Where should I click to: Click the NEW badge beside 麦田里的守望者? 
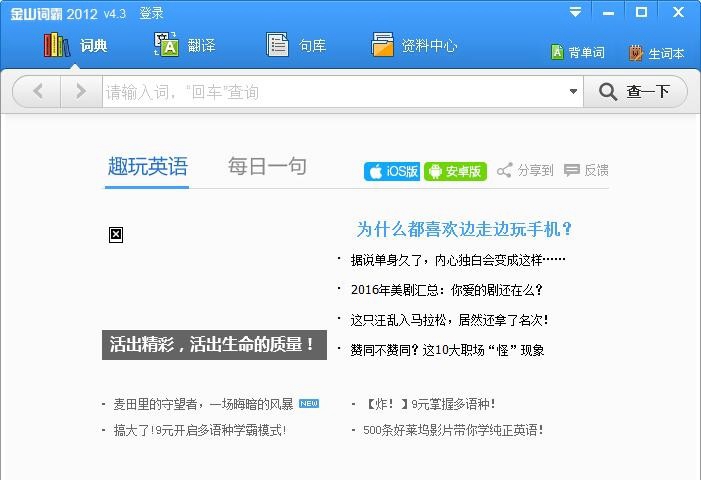pyautogui.click(x=309, y=403)
